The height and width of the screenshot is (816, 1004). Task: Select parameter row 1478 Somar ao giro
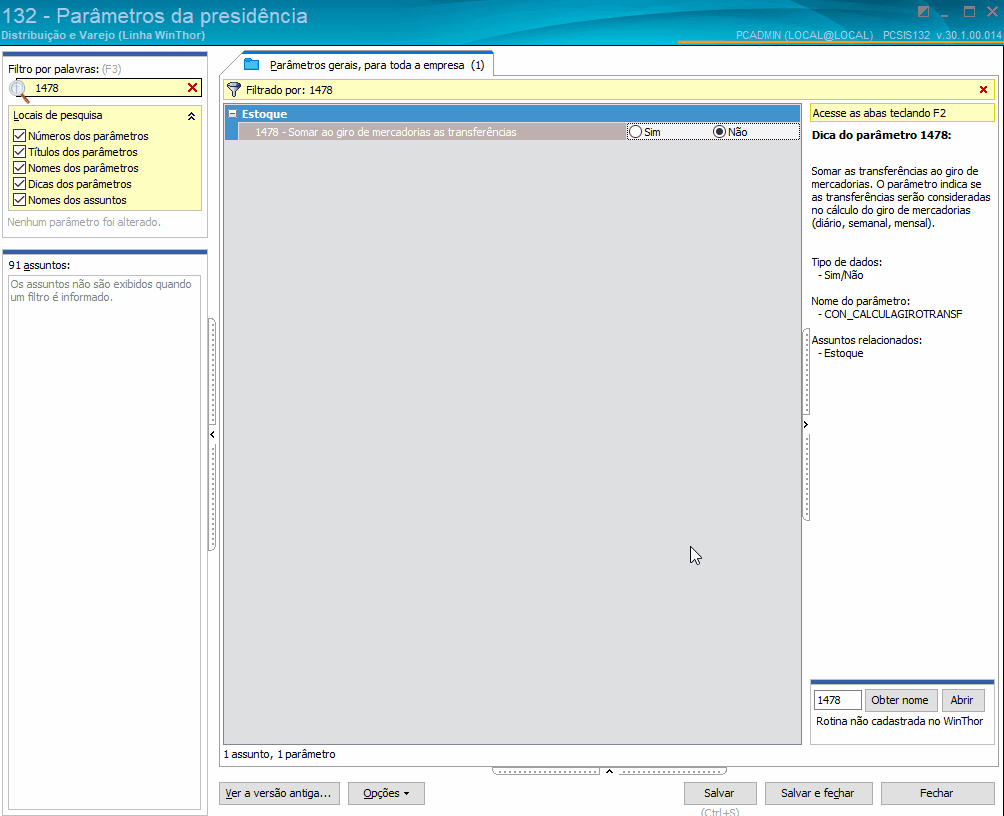click(x=432, y=132)
